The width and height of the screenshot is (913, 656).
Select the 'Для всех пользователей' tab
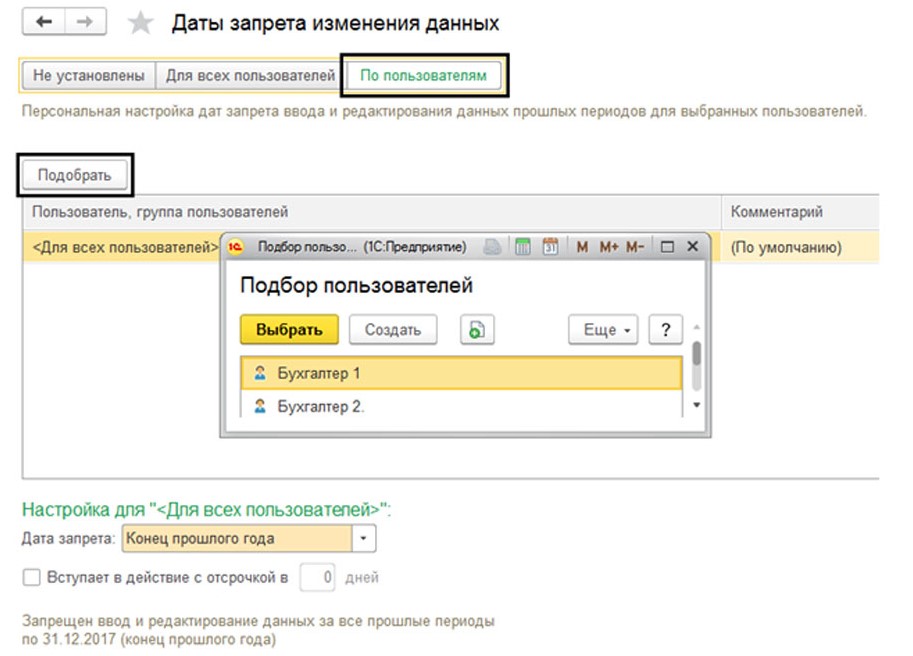[x=250, y=75]
